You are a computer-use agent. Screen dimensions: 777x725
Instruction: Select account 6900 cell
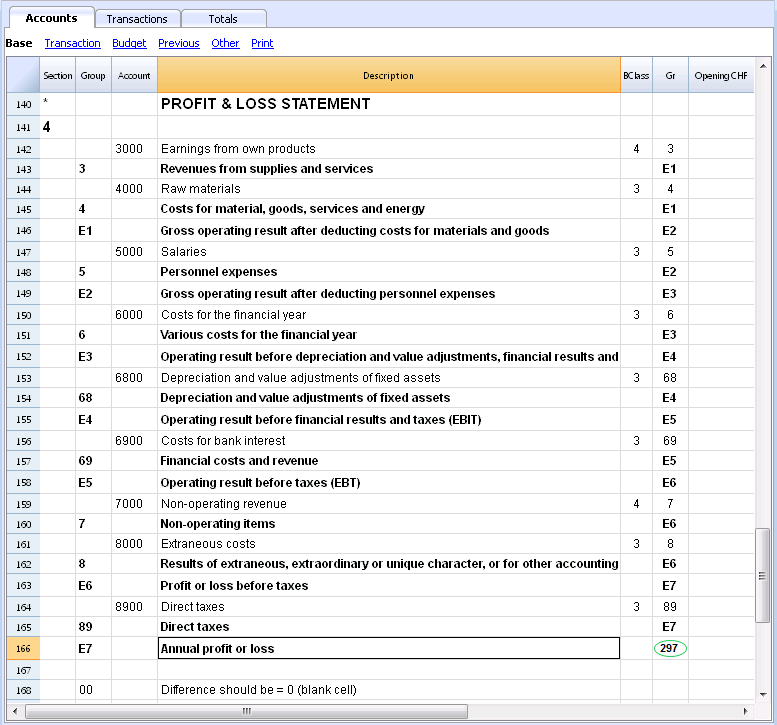click(x=134, y=441)
